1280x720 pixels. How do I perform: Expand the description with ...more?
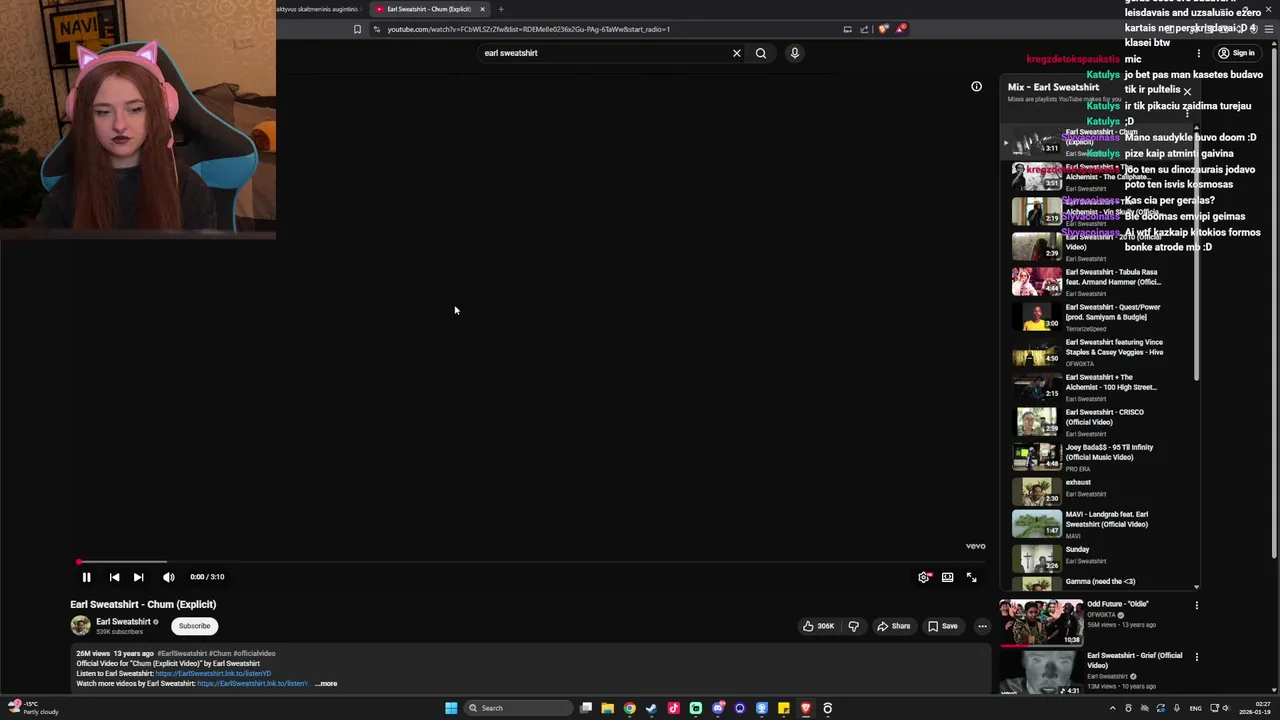click(326, 684)
